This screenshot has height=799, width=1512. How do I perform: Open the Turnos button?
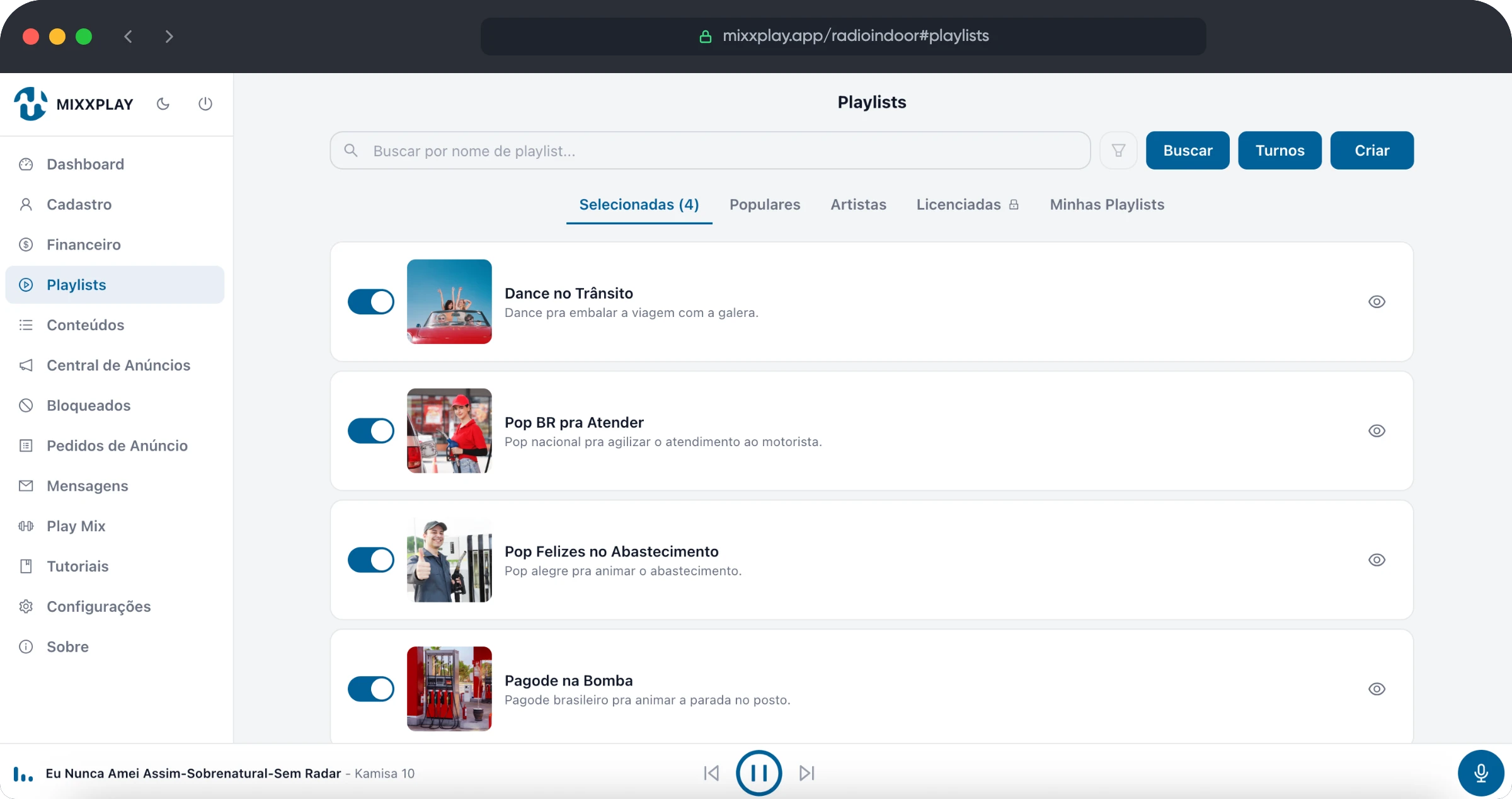click(x=1280, y=151)
